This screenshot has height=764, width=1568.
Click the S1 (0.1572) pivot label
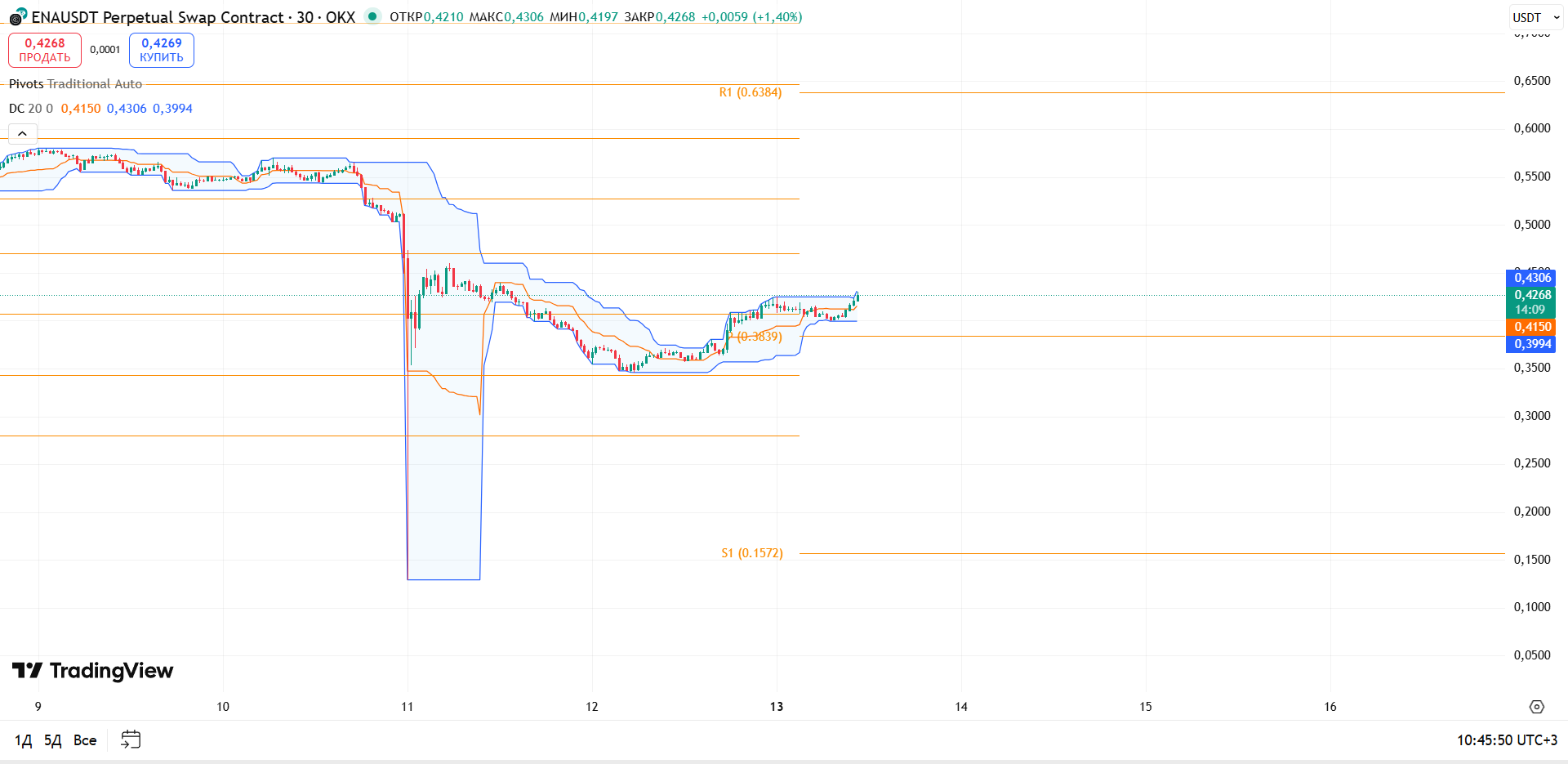(752, 553)
